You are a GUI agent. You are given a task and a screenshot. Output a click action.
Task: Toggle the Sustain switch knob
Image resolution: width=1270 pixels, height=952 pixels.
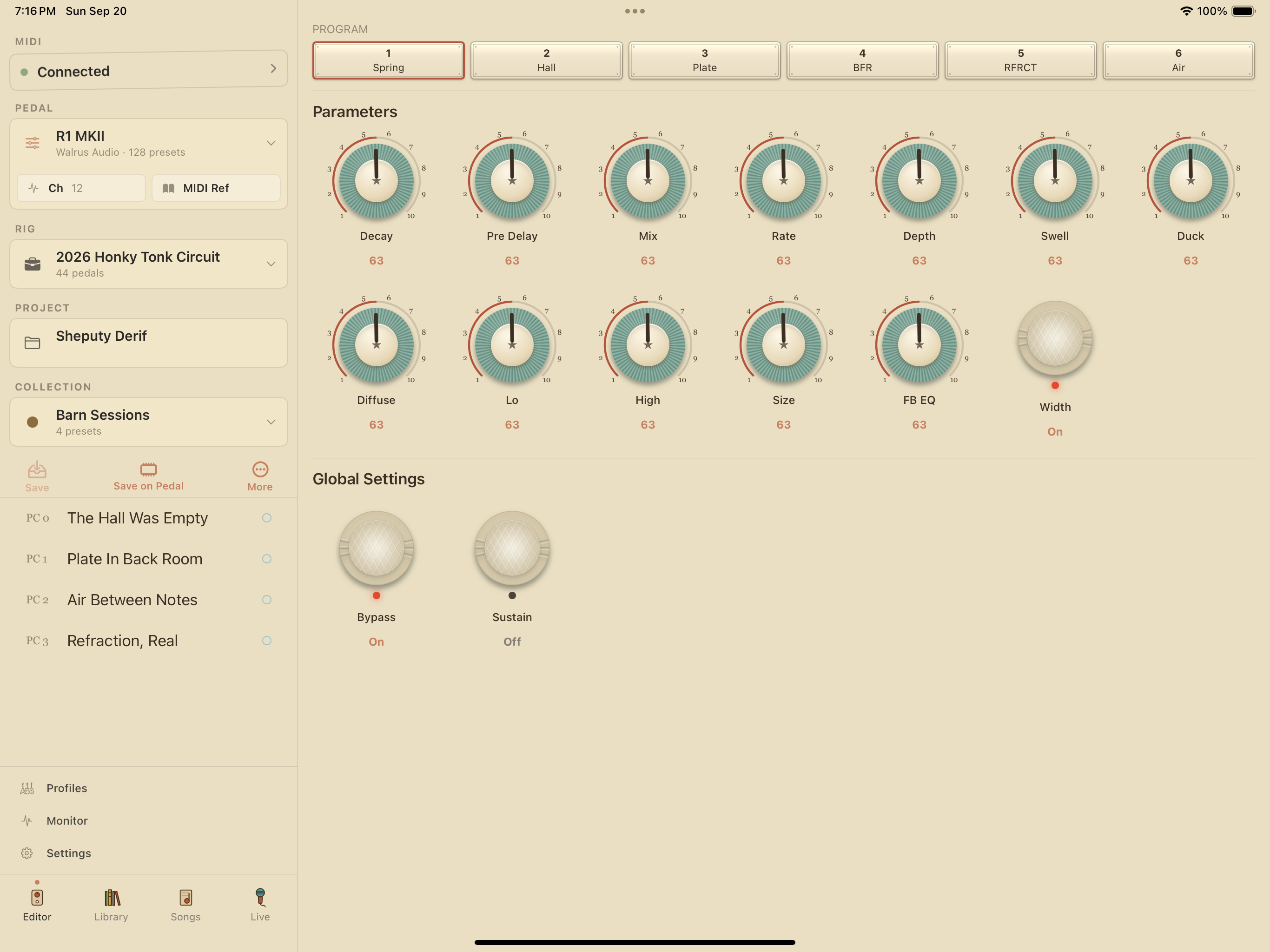click(512, 549)
